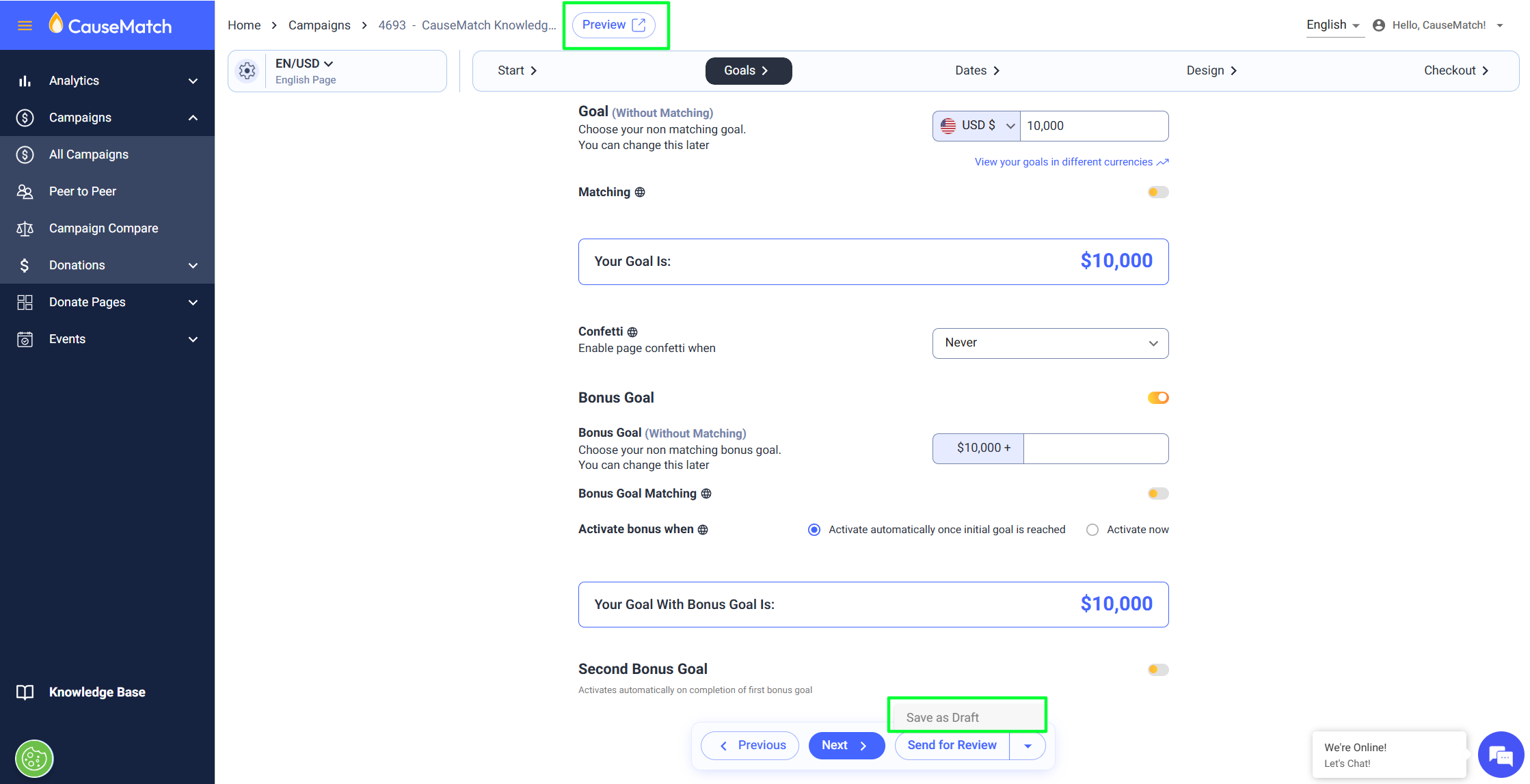The height and width of the screenshot is (784, 1530).
Task: Open the Confetti Never dropdown
Action: (1050, 343)
